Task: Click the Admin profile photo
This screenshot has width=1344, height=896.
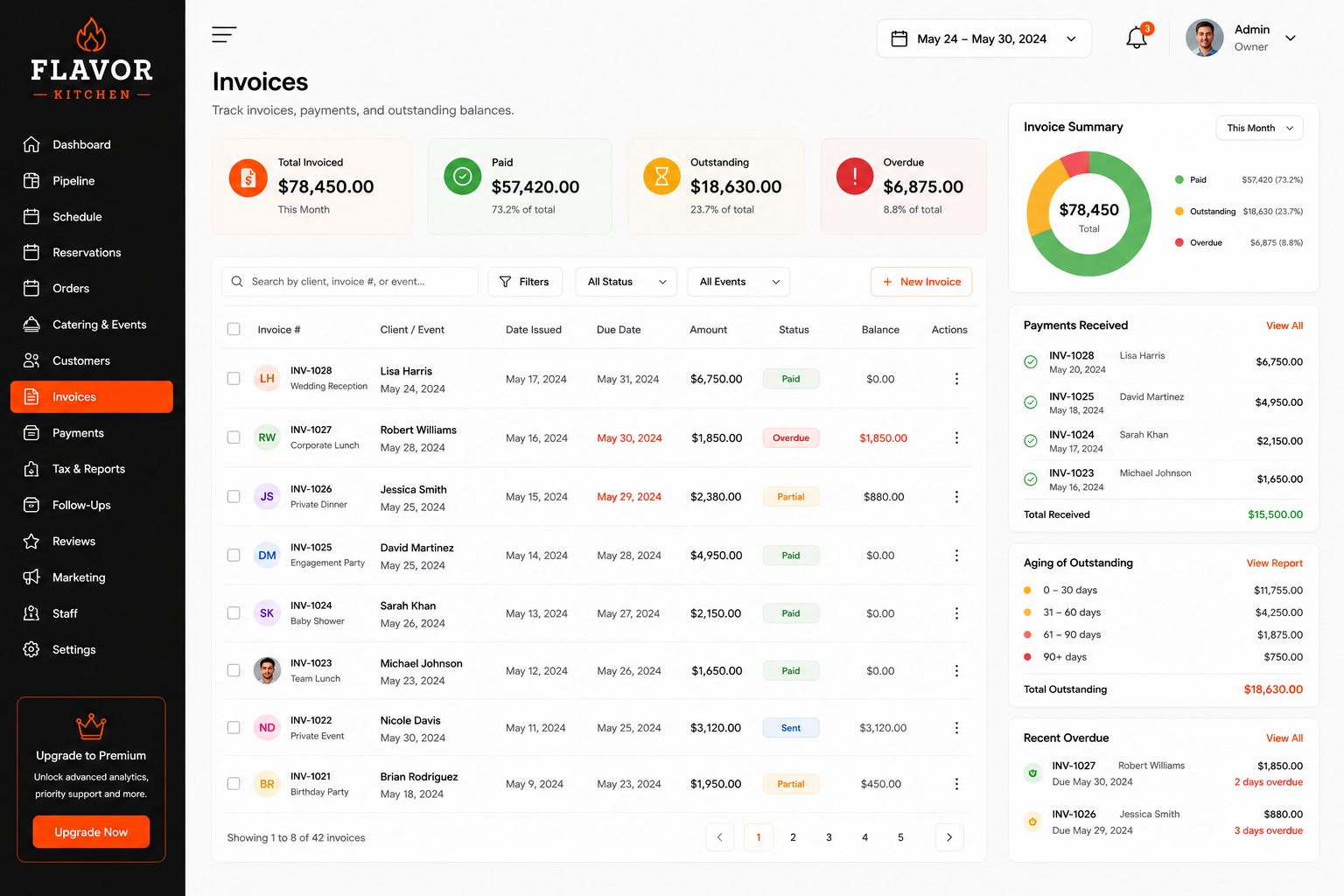Action: coord(1204,38)
